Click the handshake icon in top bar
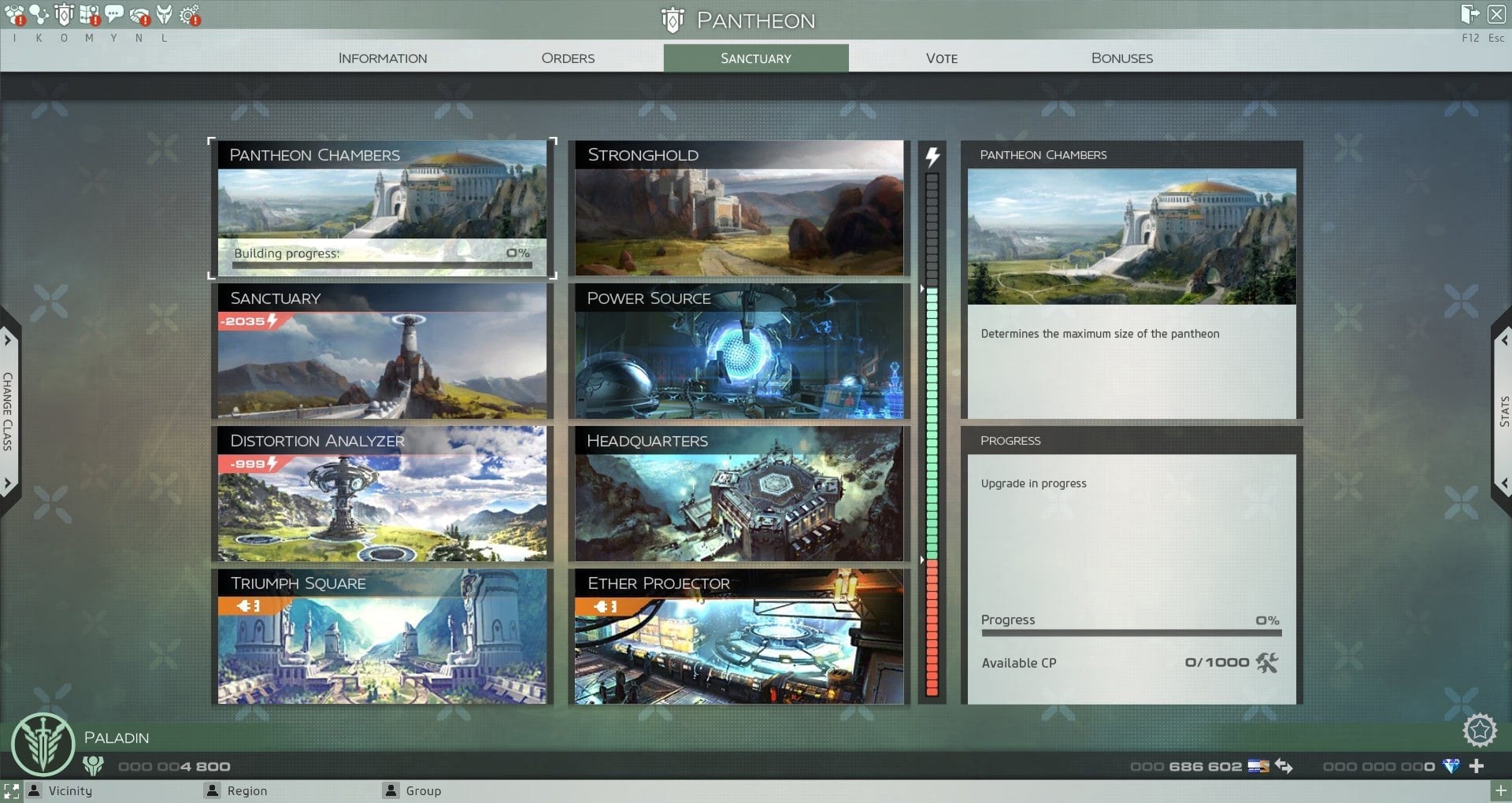The width and height of the screenshot is (1512, 803). pyautogui.click(x=139, y=14)
